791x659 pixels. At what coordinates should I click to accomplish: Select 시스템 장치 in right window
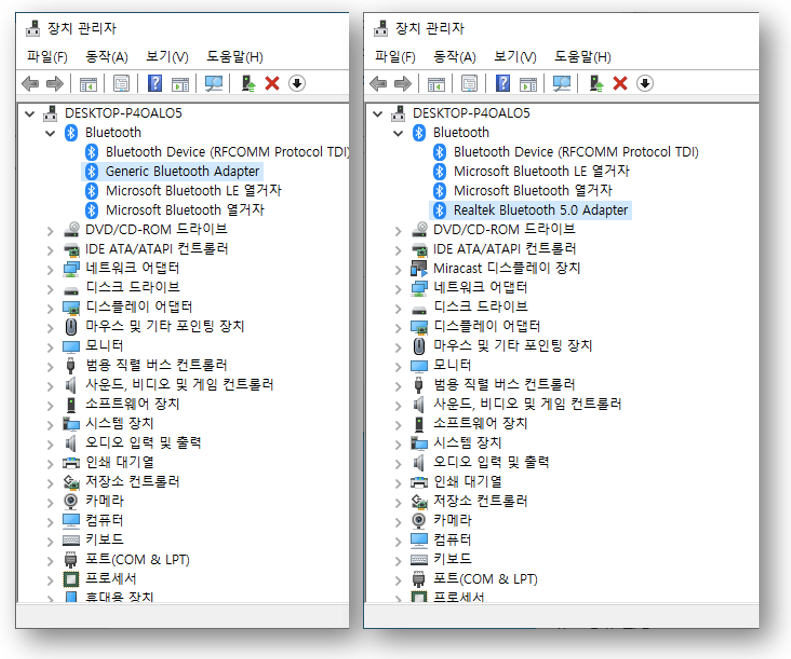(x=468, y=443)
